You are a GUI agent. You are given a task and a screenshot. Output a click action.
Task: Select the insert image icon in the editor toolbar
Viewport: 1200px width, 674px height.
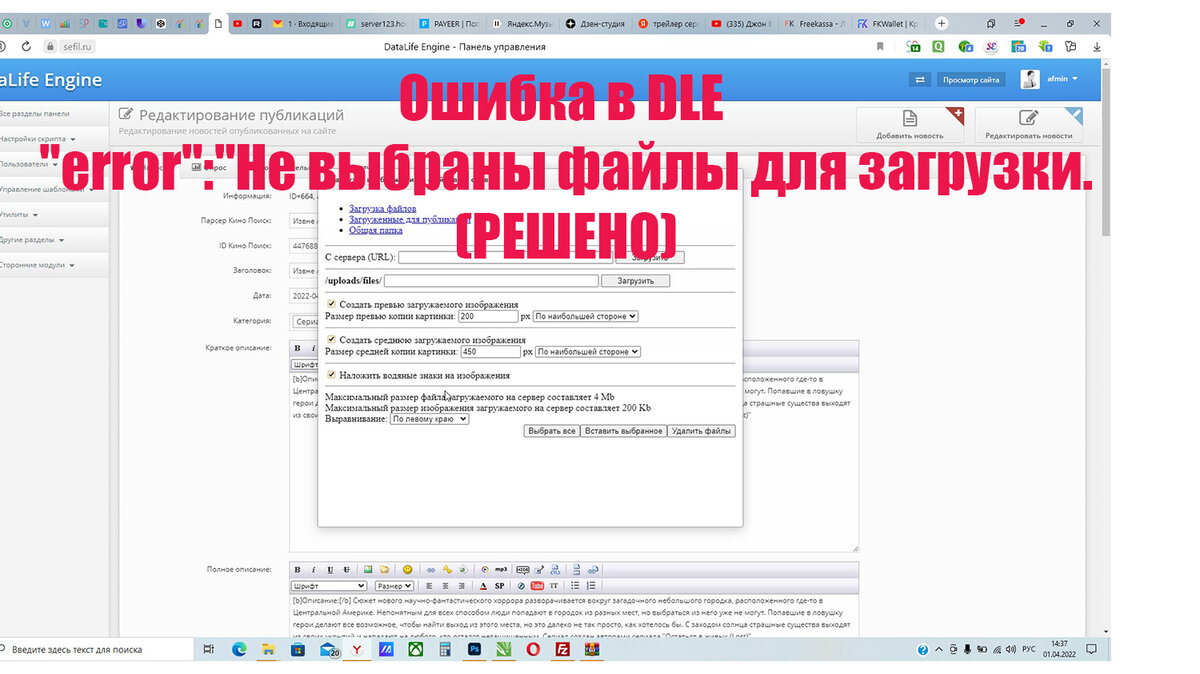368,569
